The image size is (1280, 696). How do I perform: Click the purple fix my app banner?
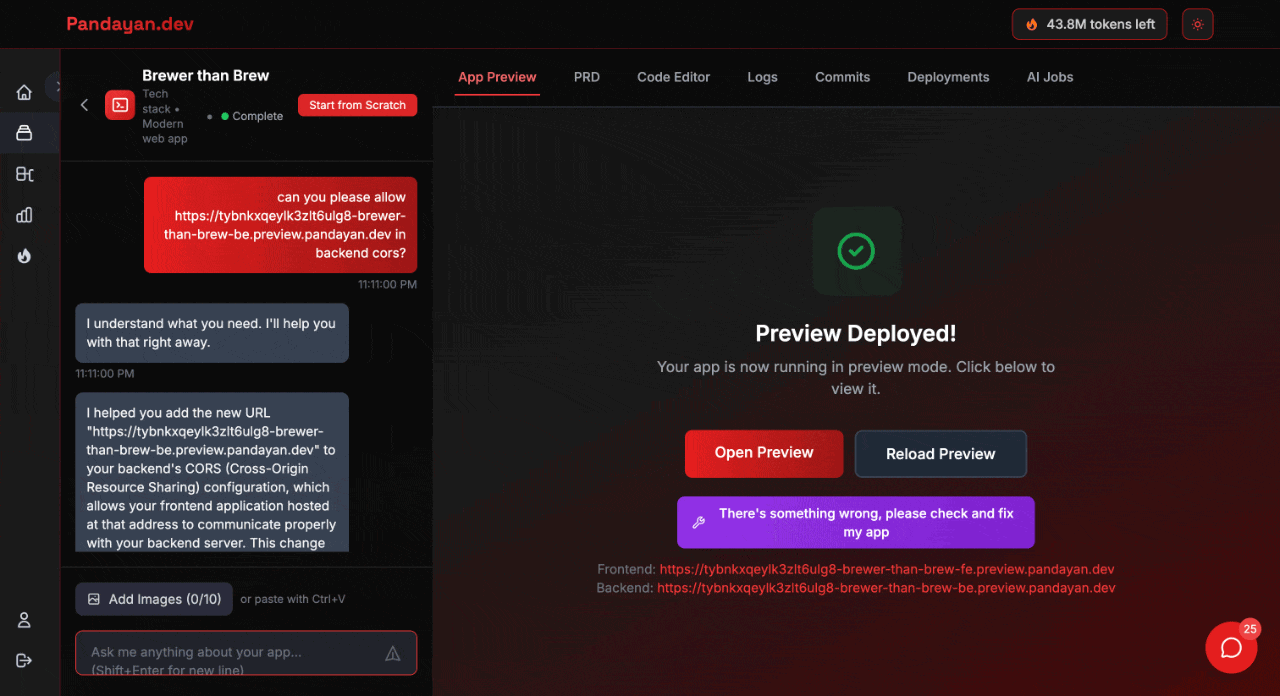(x=855, y=522)
